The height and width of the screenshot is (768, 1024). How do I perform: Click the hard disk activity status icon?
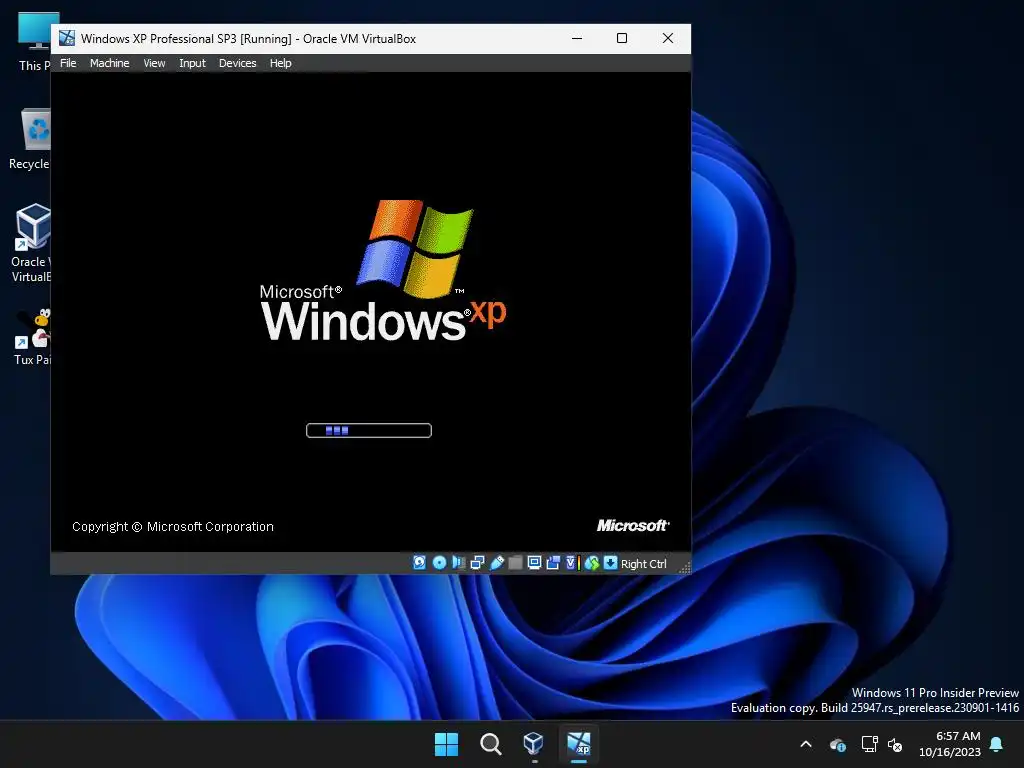pos(419,563)
